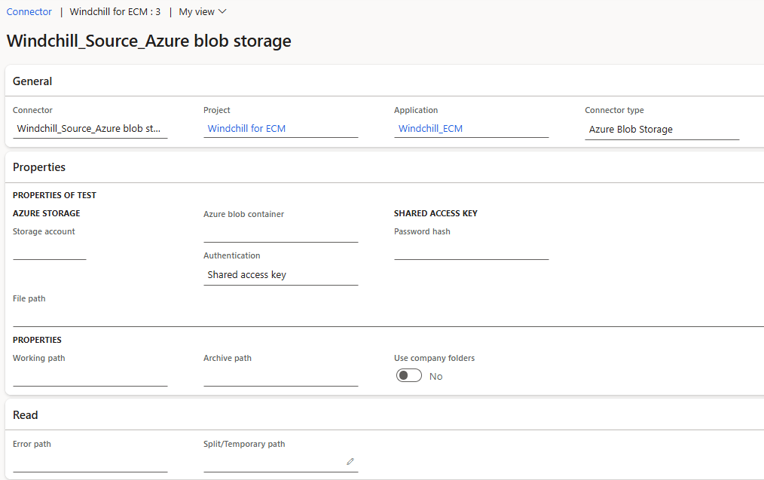Open the Connector breadcrumb link
The image size is (764, 480).
click(x=29, y=12)
